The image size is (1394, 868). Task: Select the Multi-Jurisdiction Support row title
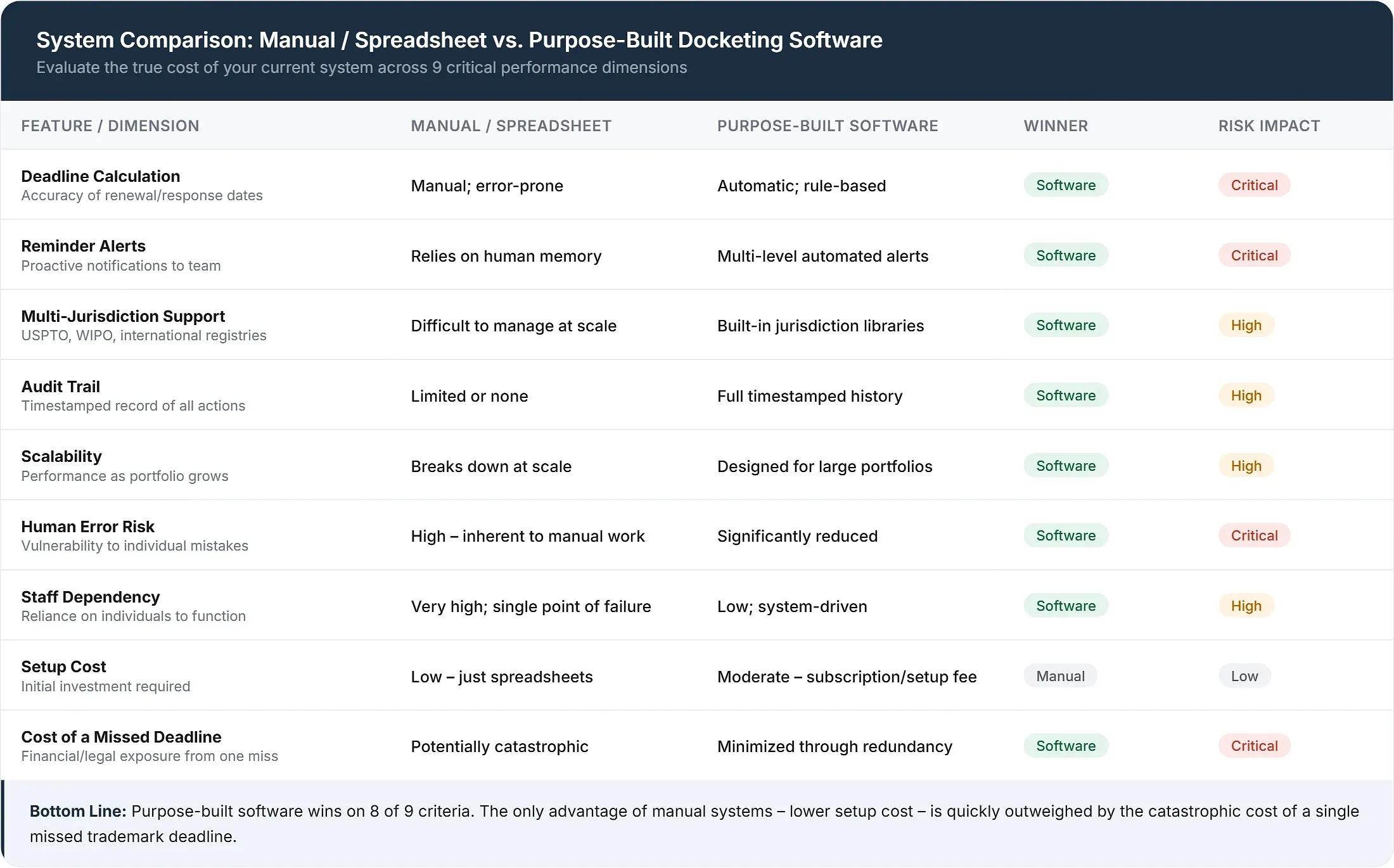(123, 316)
